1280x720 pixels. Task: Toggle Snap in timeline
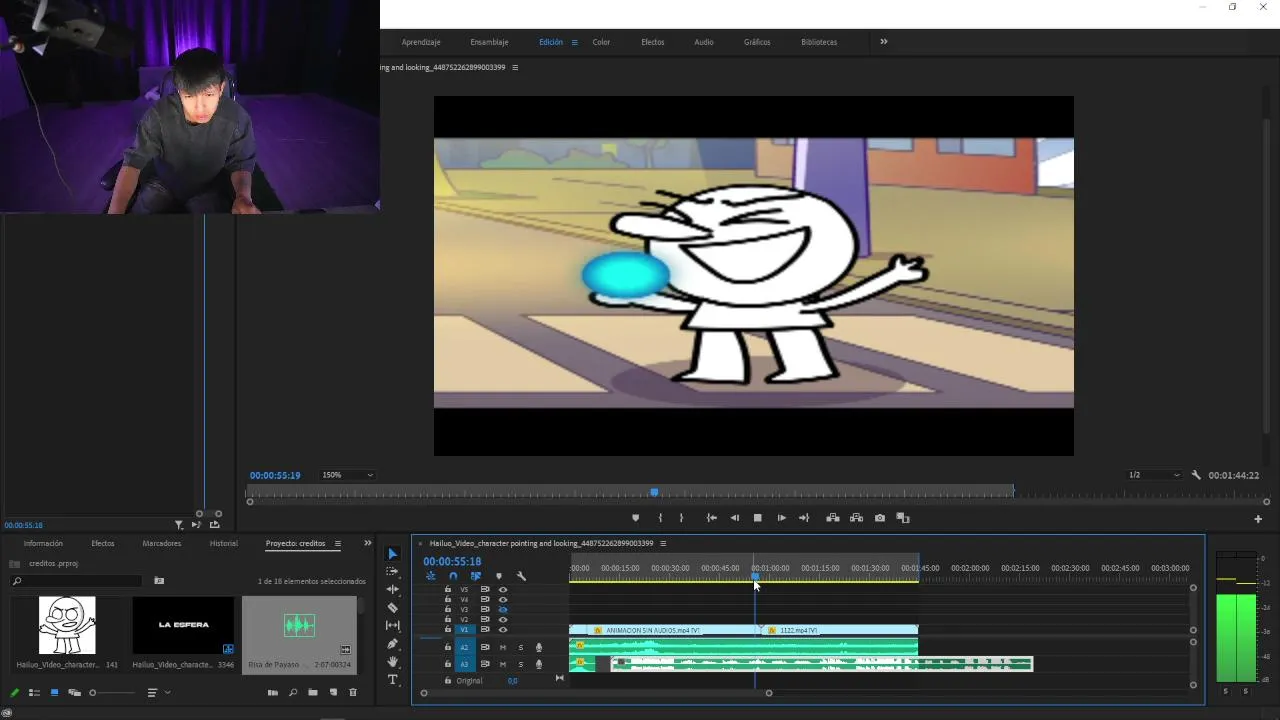[453, 576]
